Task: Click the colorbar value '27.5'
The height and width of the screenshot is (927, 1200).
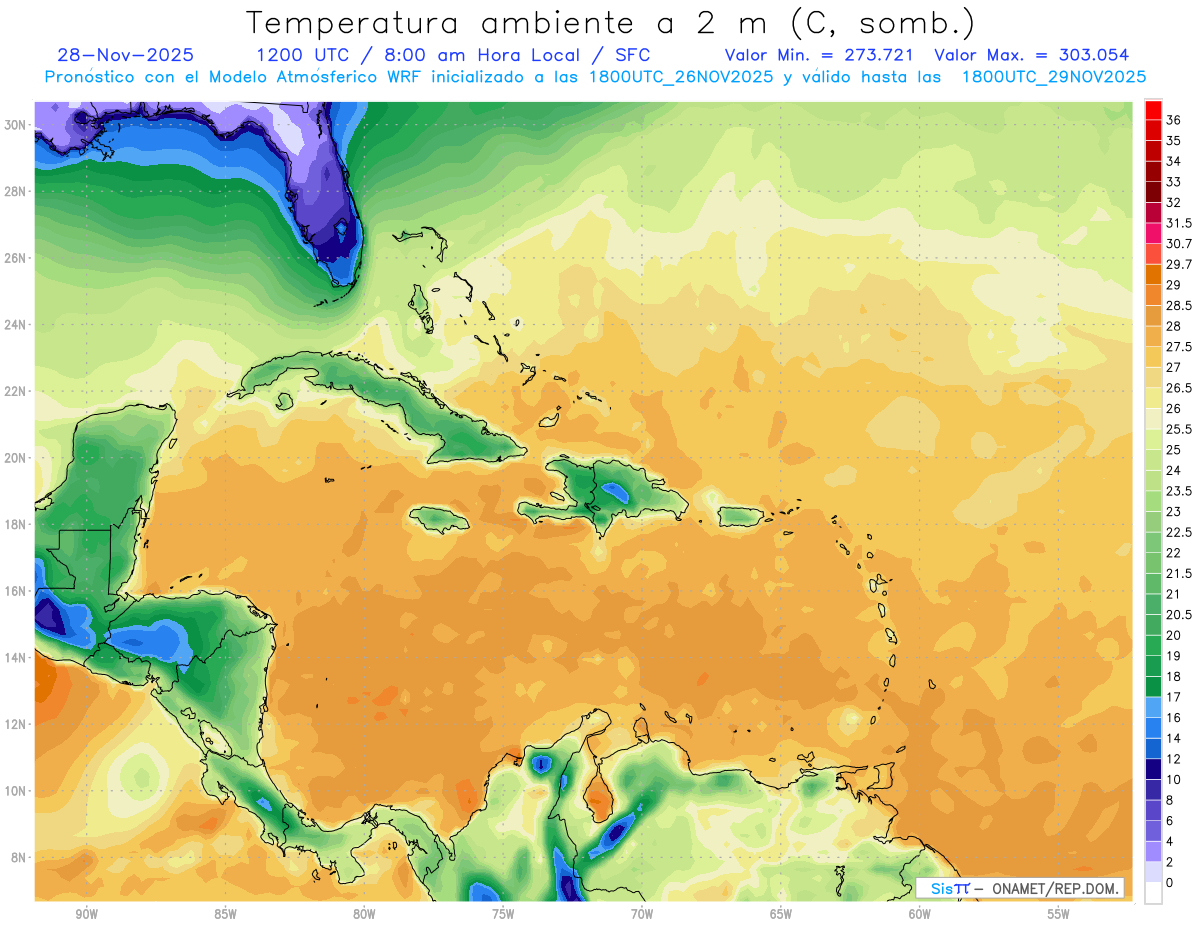Action: coord(1179,347)
